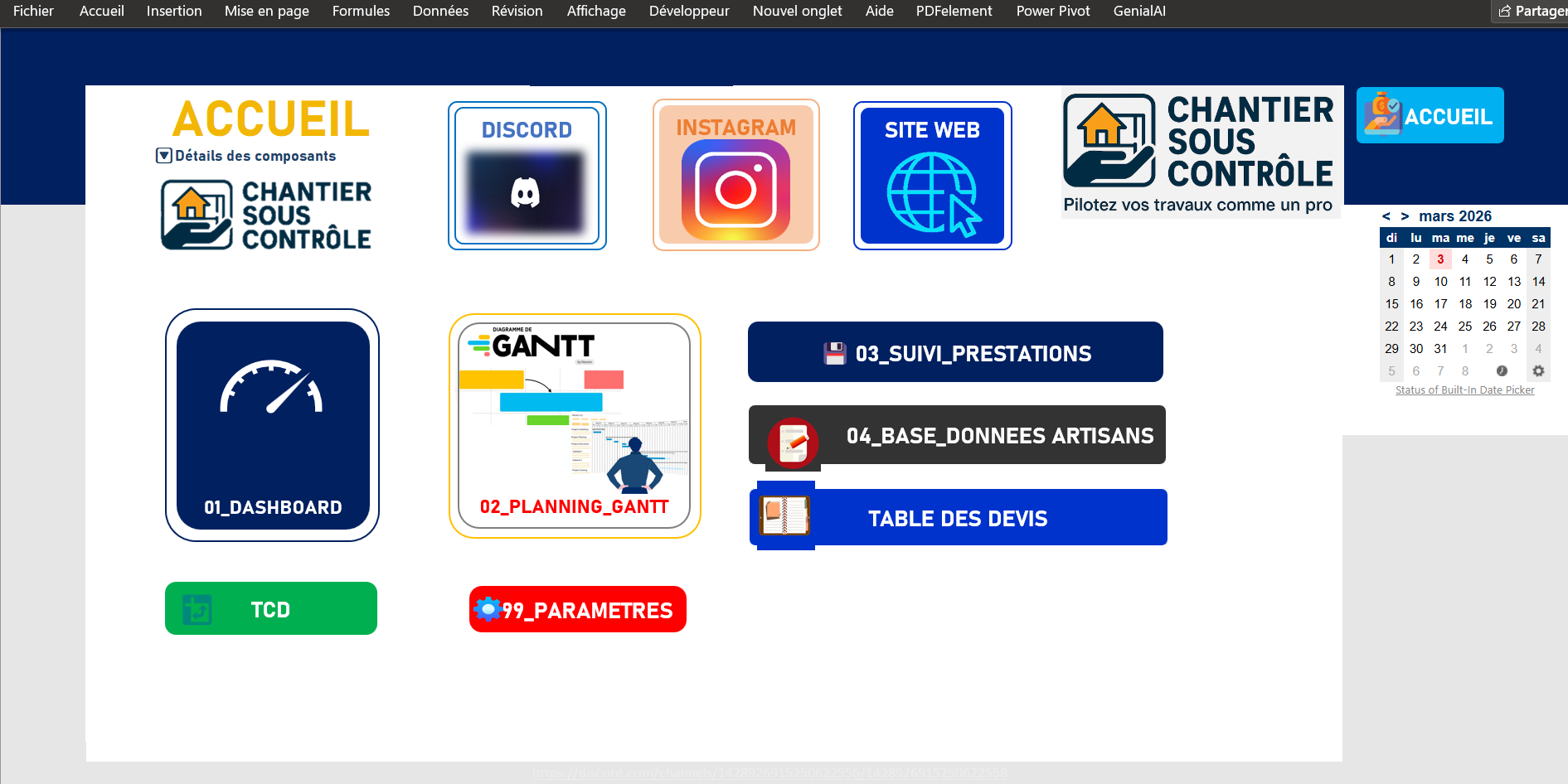Choose date 28 in the calendar
The height and width of the screenshot is (784, 1568).
(x=1538, y=327)
